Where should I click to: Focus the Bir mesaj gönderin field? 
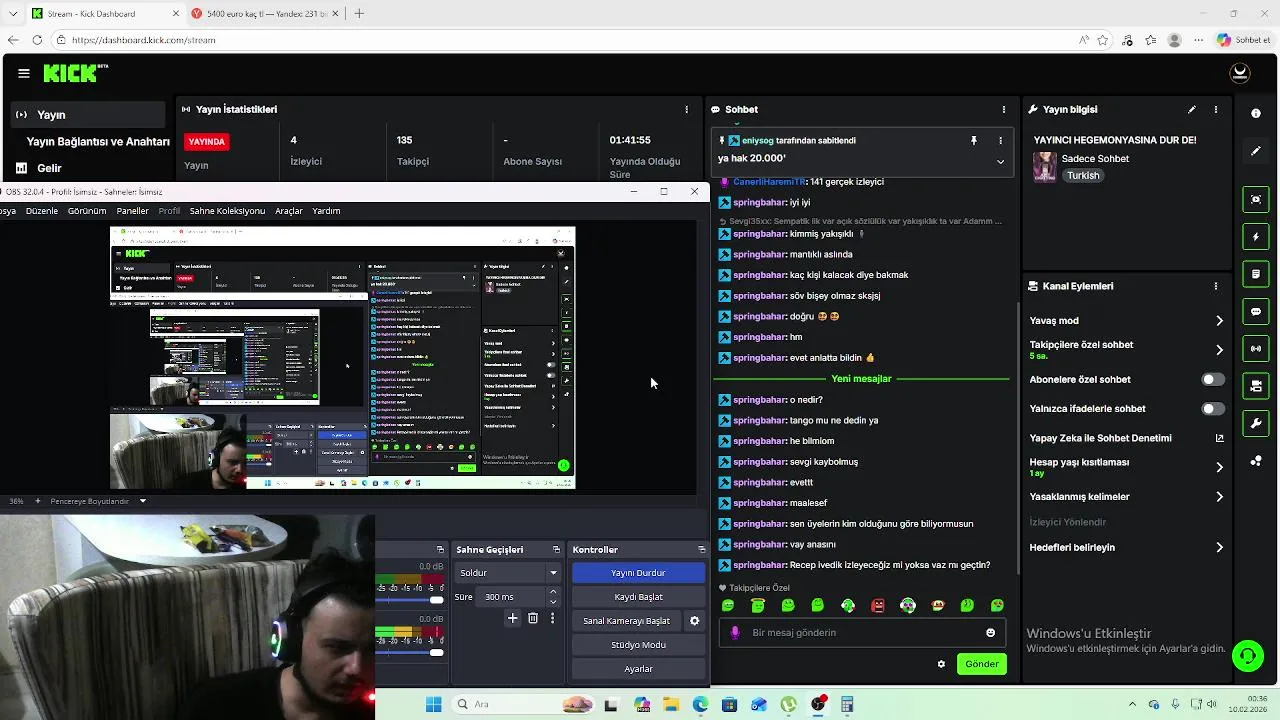(862, 632)
